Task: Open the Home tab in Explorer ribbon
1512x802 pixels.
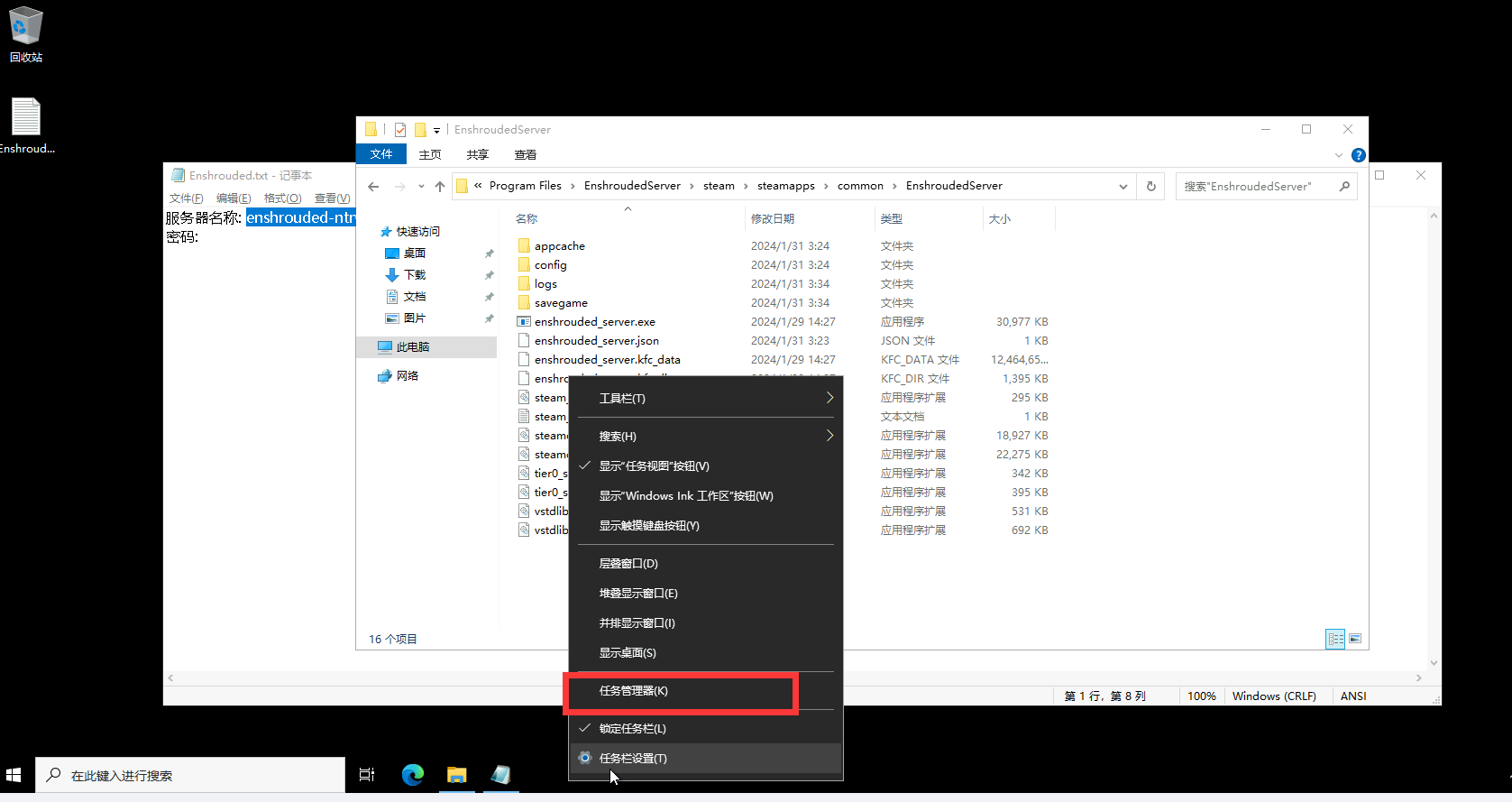Action: pyautogui.click(x=430, y=154)
